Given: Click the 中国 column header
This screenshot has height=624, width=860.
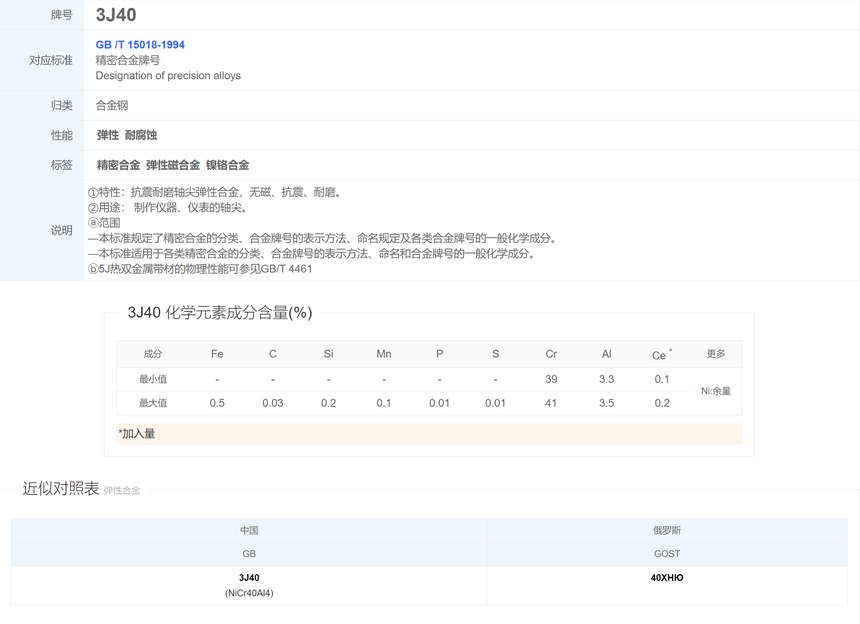Looking at the screenshot, I should pyautogui.click(x=249, y=530).
